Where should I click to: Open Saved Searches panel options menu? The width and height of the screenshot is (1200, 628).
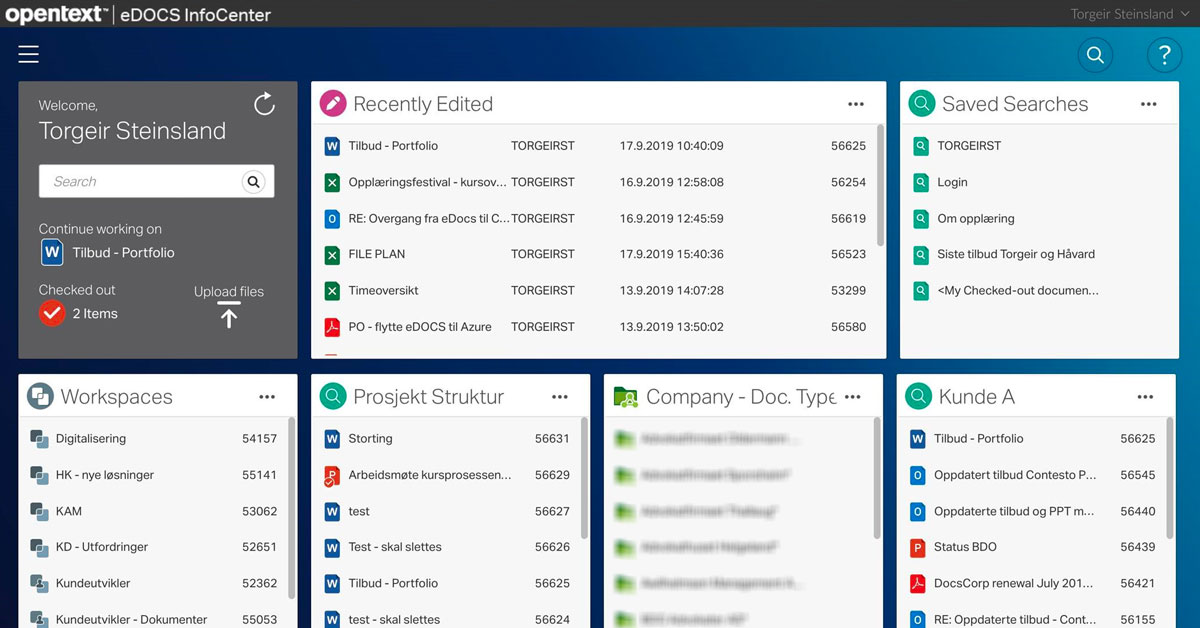coord(1148,104)
